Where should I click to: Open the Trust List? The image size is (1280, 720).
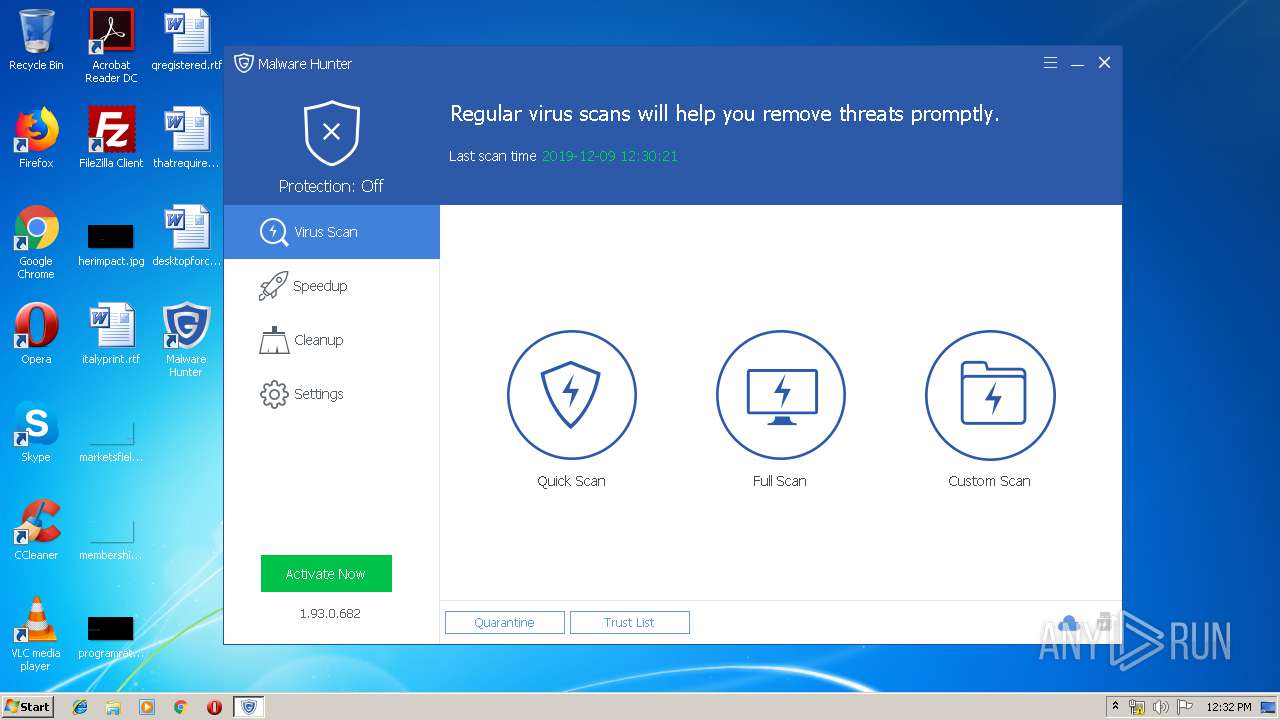[x=630, y=622]
